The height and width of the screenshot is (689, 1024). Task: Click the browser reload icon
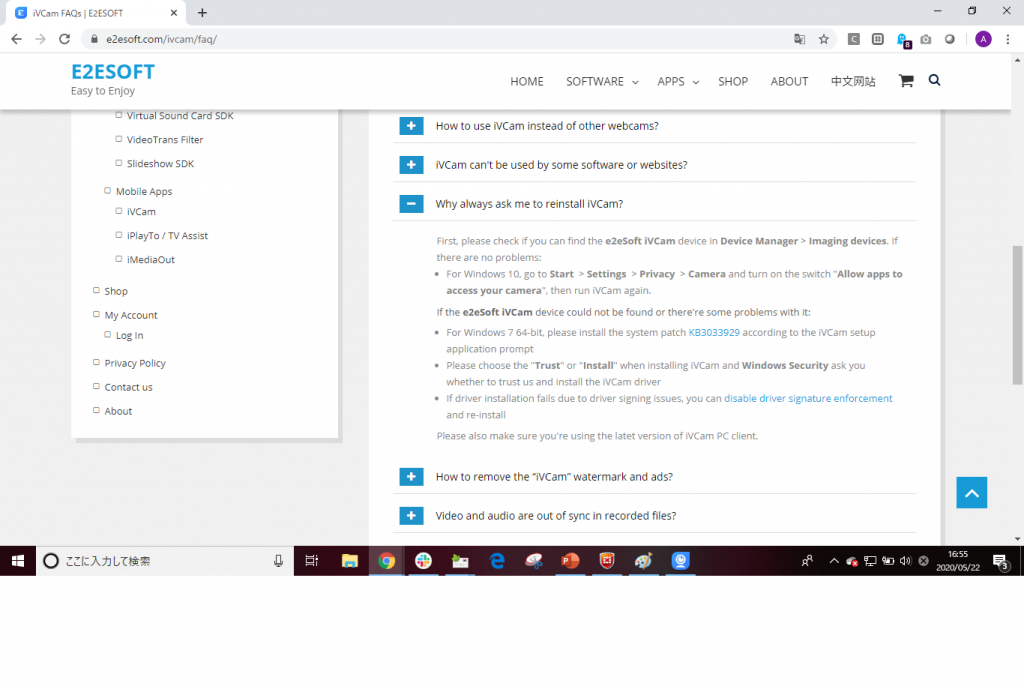click(65, 39)
